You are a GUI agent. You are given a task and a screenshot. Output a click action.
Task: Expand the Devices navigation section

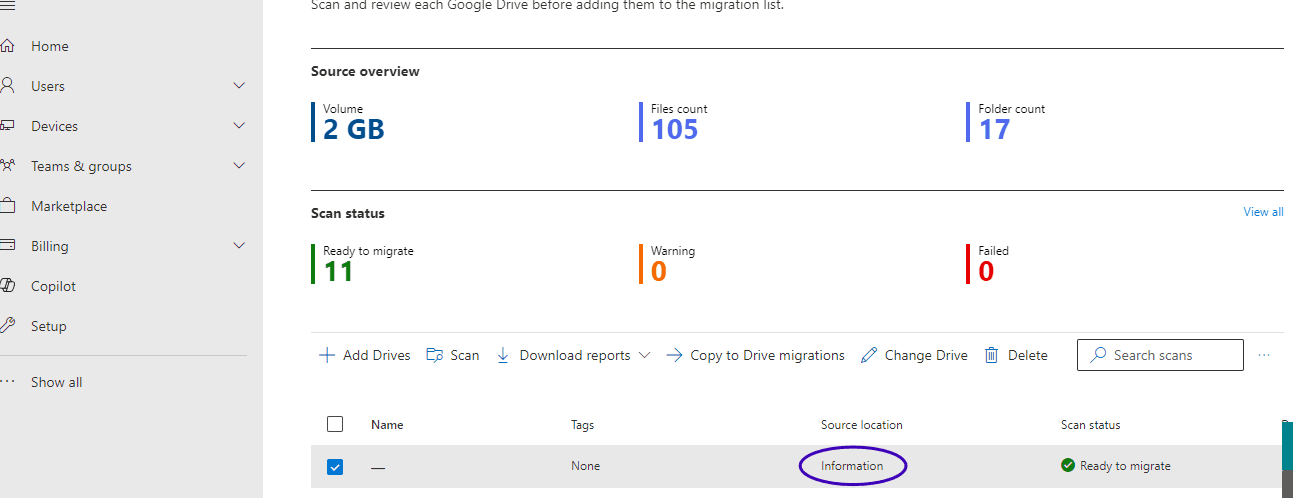point(239,126)
